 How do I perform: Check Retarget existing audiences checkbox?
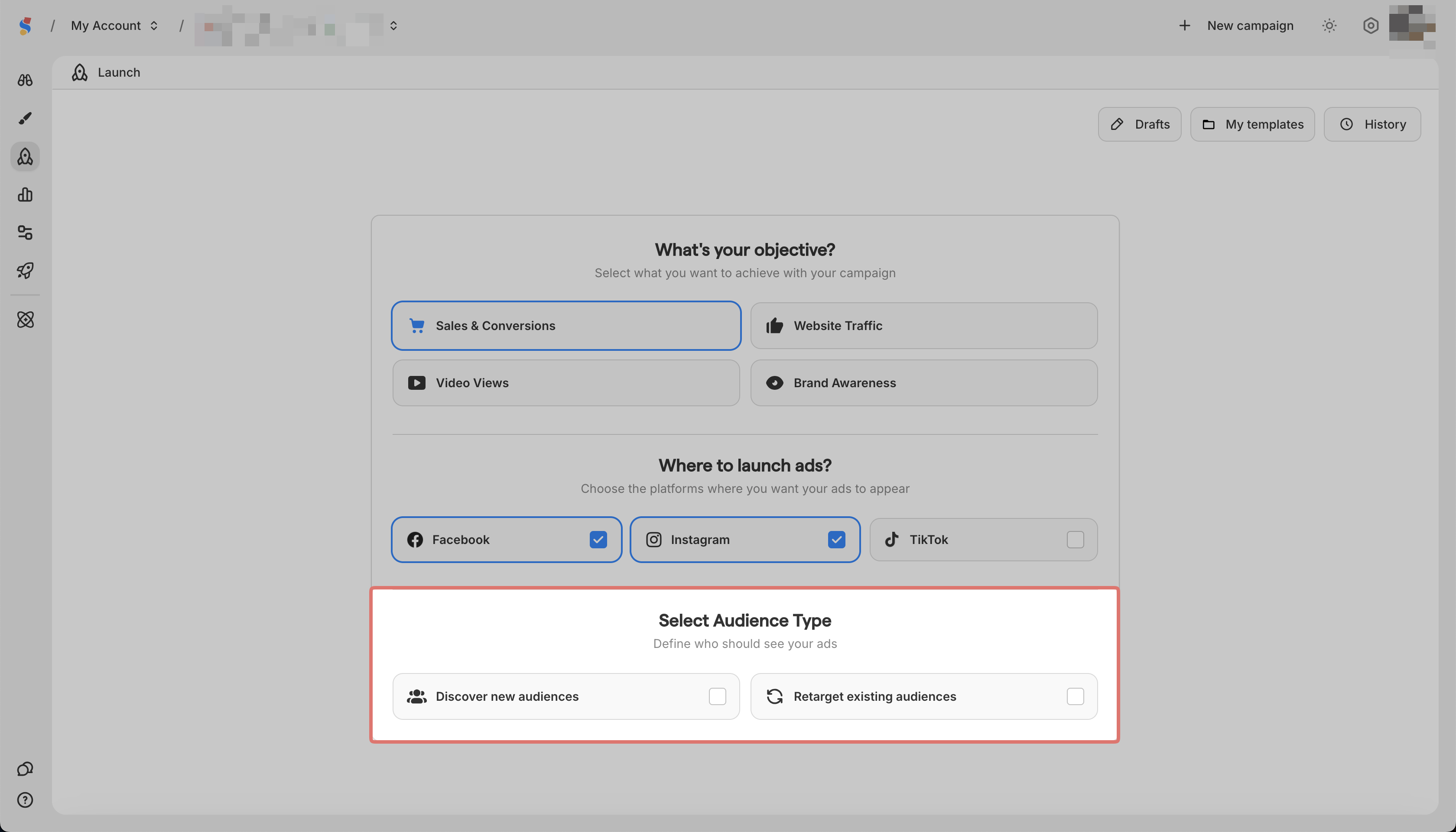point(1075,696)
